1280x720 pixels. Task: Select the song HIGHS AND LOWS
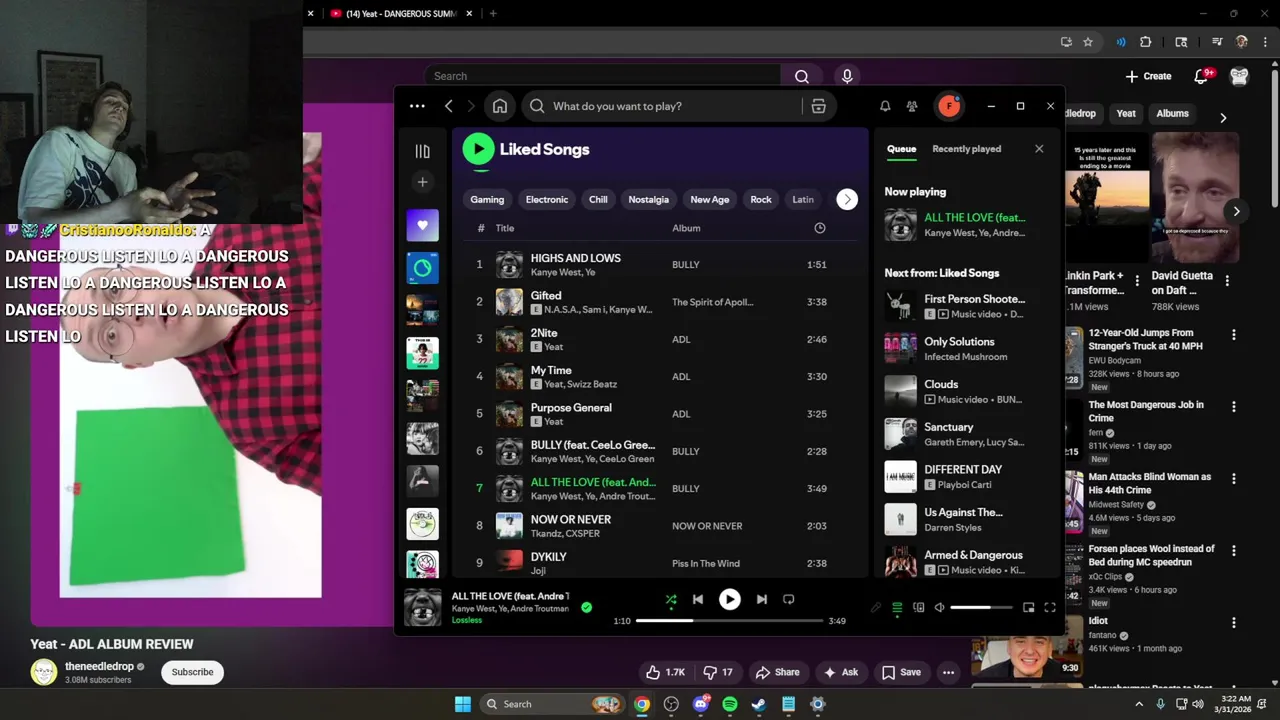[x=575, y=258]
